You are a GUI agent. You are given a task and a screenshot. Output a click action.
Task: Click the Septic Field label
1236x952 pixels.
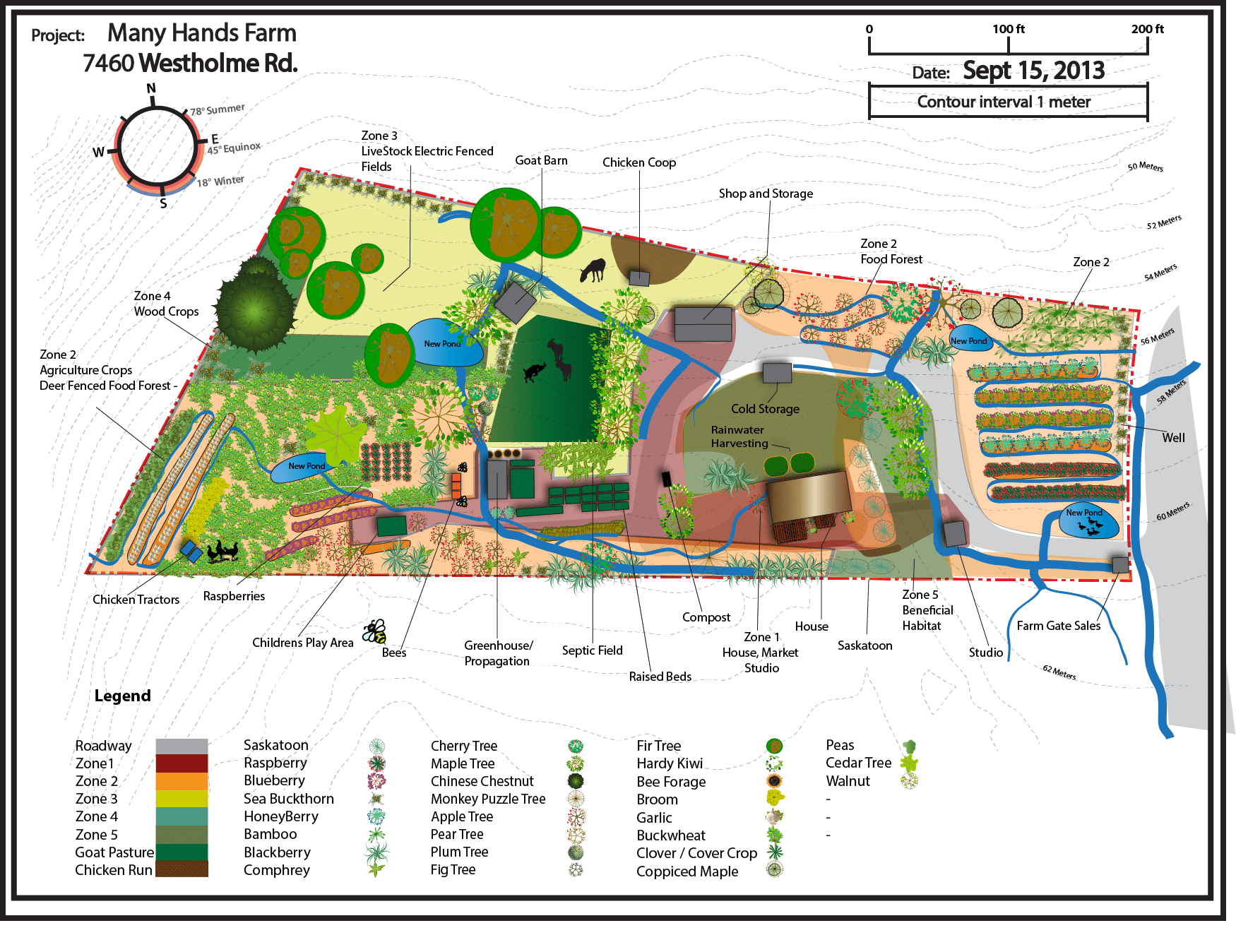click(x=592, y=650)
